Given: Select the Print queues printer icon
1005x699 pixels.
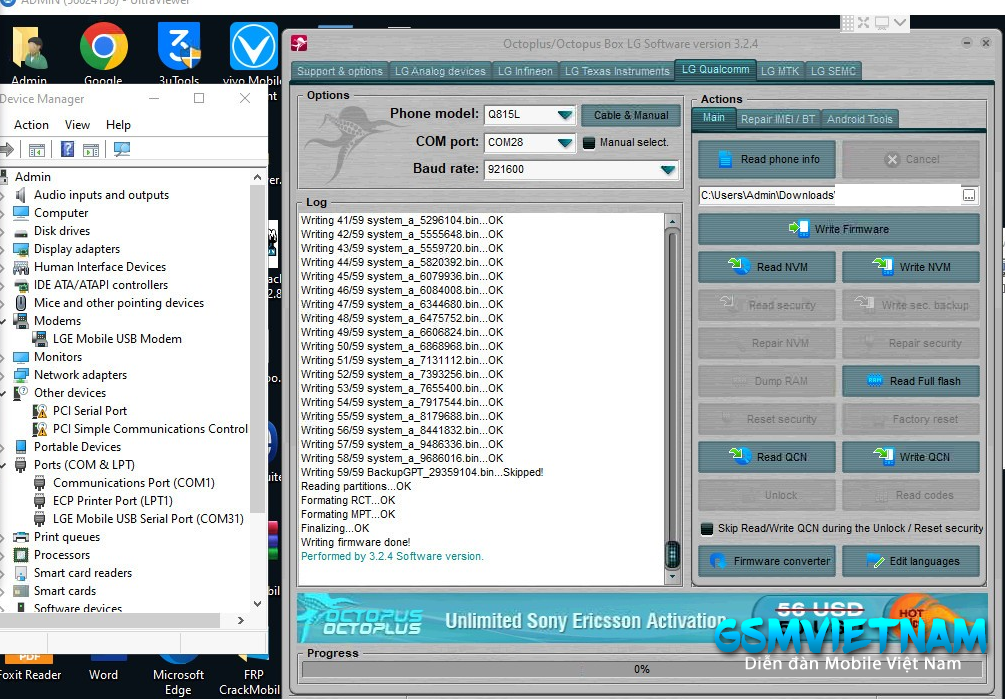Looking at the screenshot, I should [21, 537].
